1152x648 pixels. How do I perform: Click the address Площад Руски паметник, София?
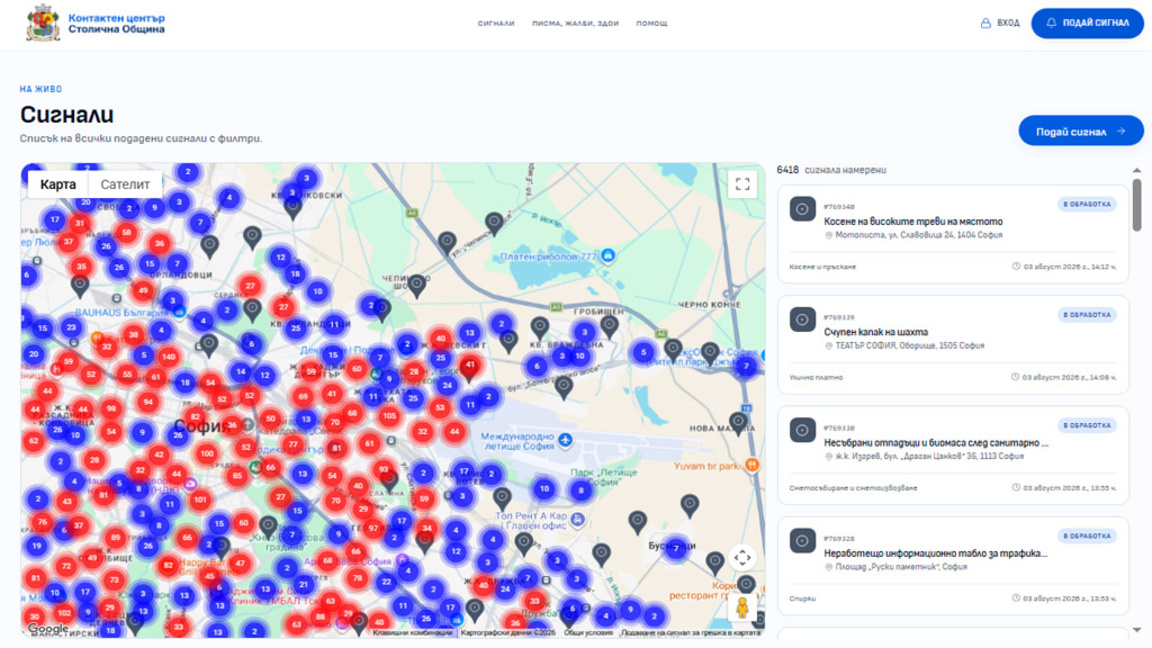901,567
